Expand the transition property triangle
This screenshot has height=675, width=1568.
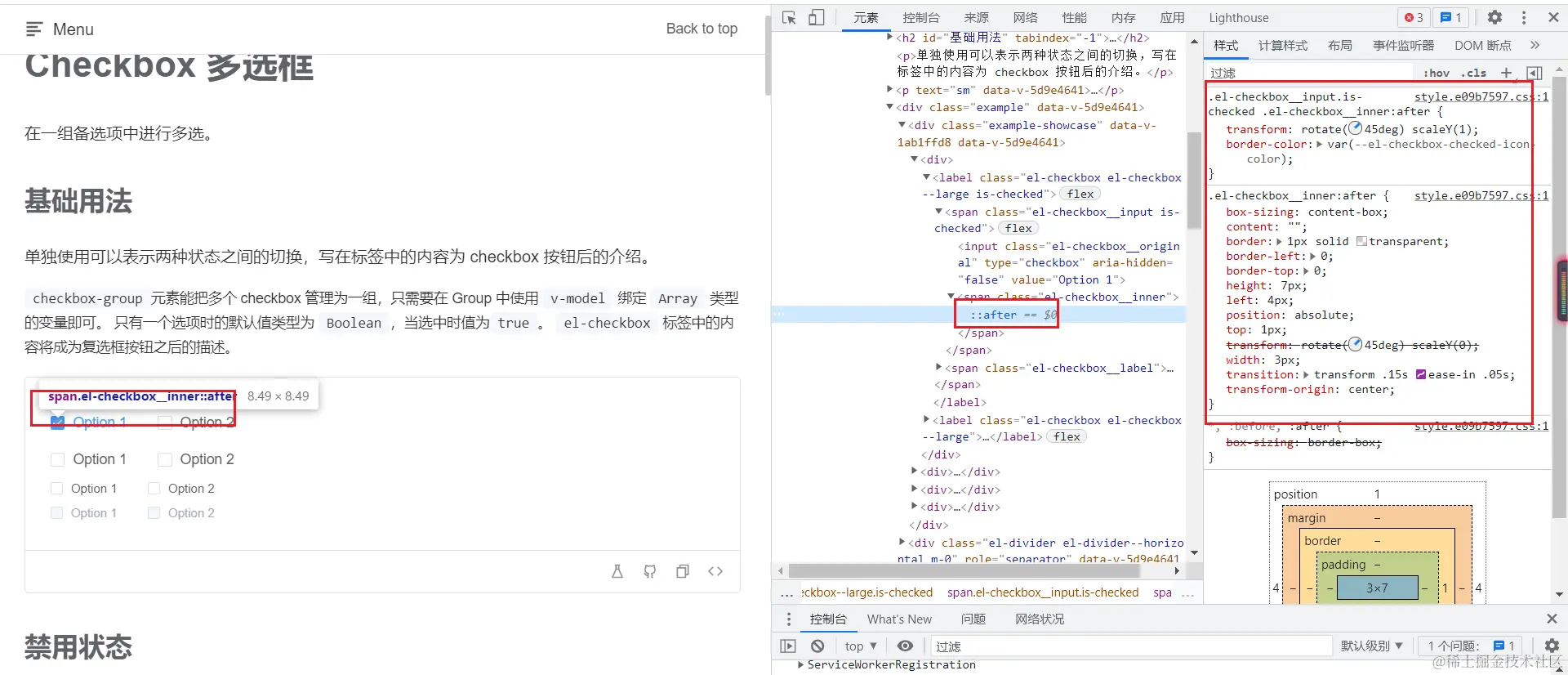[1306, 375]
